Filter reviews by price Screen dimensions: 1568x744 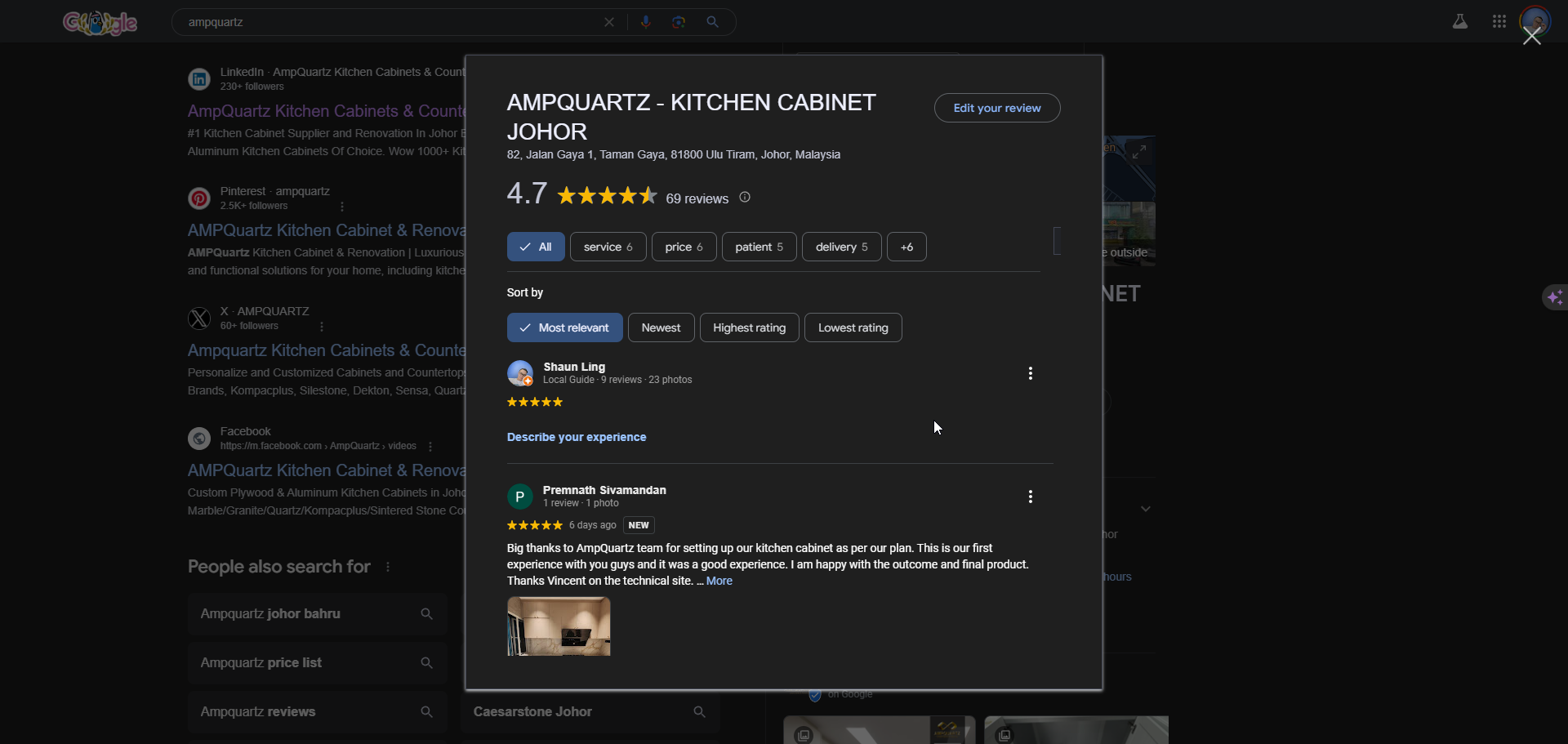(x=684, y=247)
